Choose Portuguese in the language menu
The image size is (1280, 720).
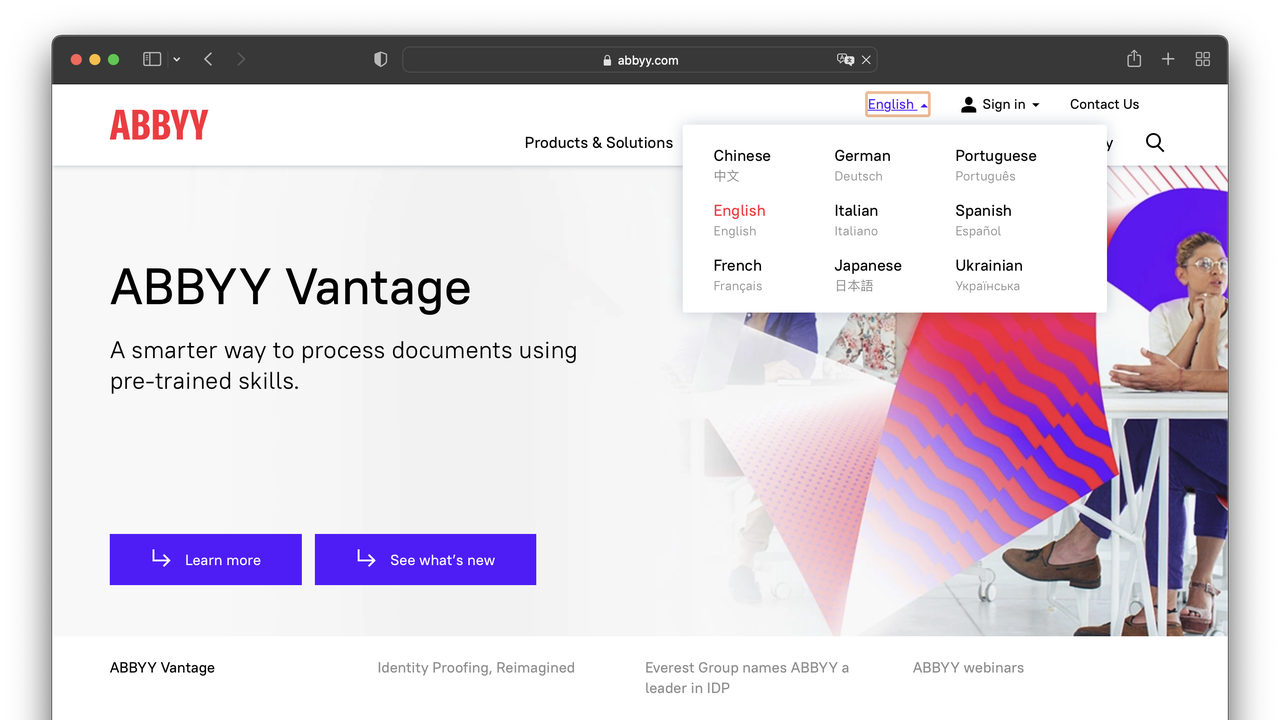pyautogui.click(x=995, y=165)
